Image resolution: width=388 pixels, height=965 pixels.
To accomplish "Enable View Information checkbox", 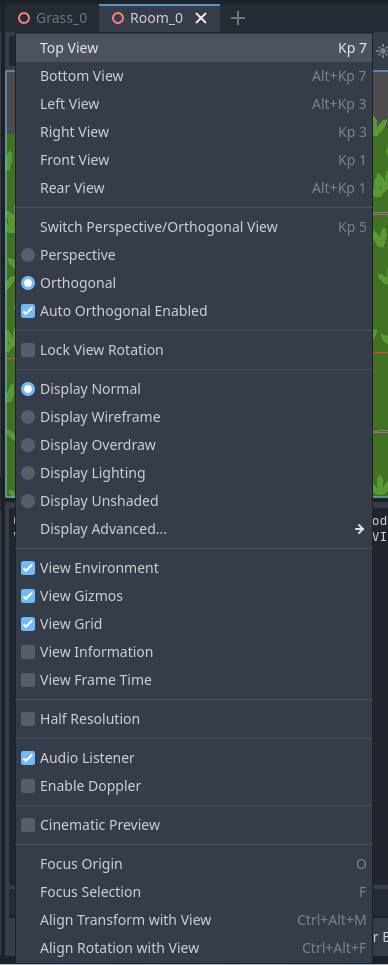I will click(194, 652).
